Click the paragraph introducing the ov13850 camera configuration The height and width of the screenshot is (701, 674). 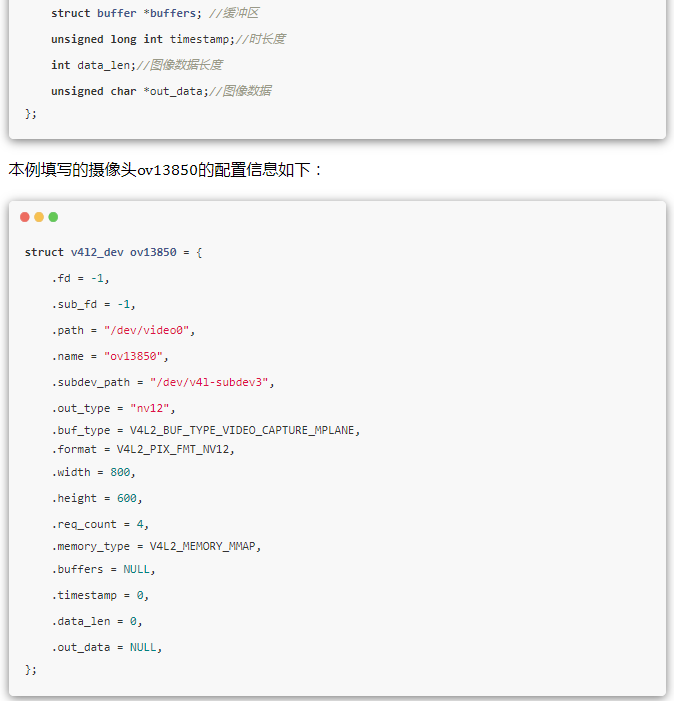[x=166, y=170]
